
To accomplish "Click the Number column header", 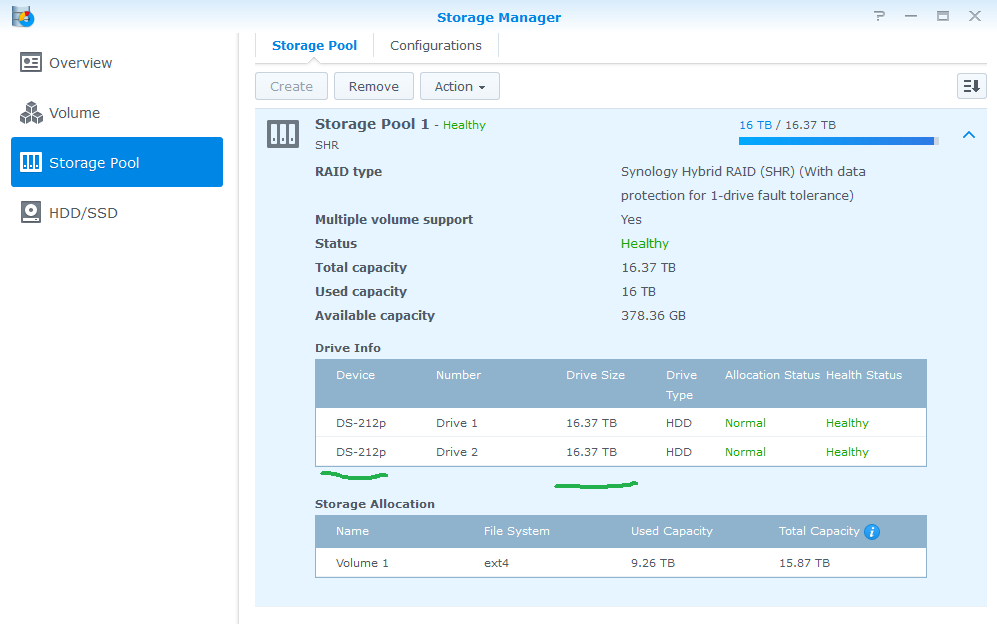I will tap(458, 375).
